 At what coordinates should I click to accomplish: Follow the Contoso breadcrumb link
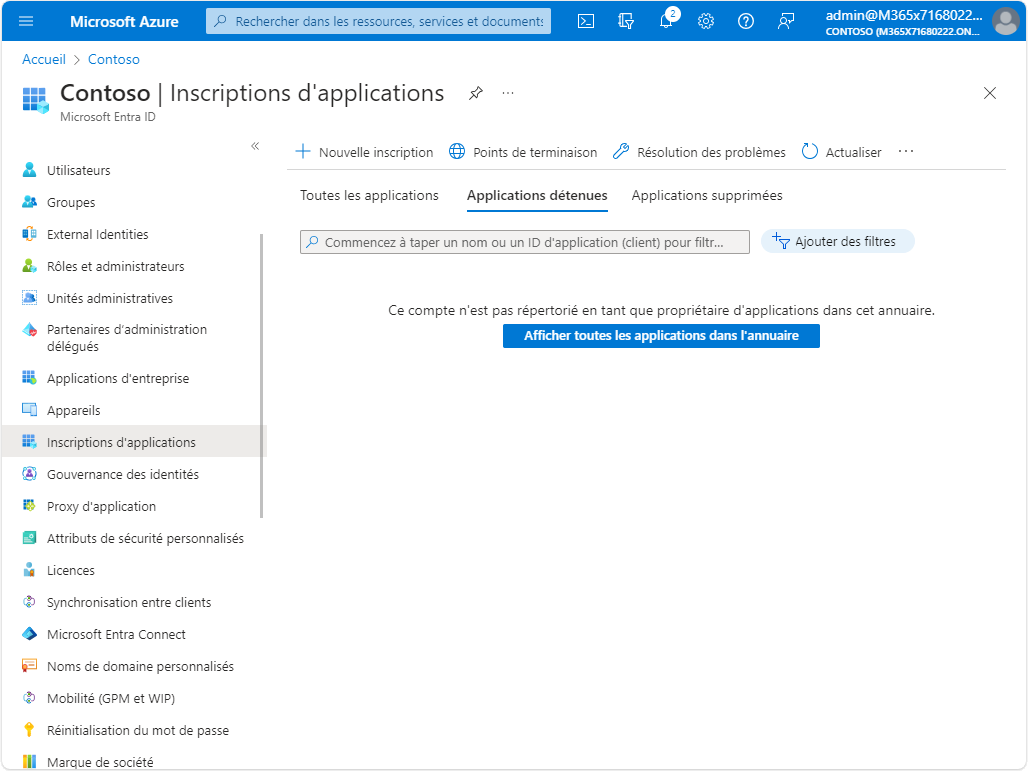pos(113,59)
